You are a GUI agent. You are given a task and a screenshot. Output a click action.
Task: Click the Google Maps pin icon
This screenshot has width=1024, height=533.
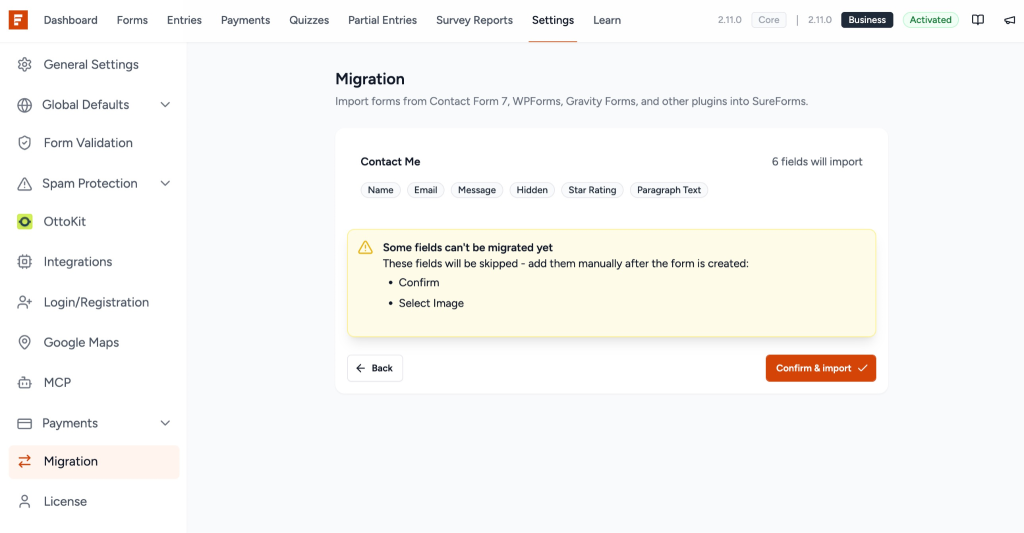[25, 342]
